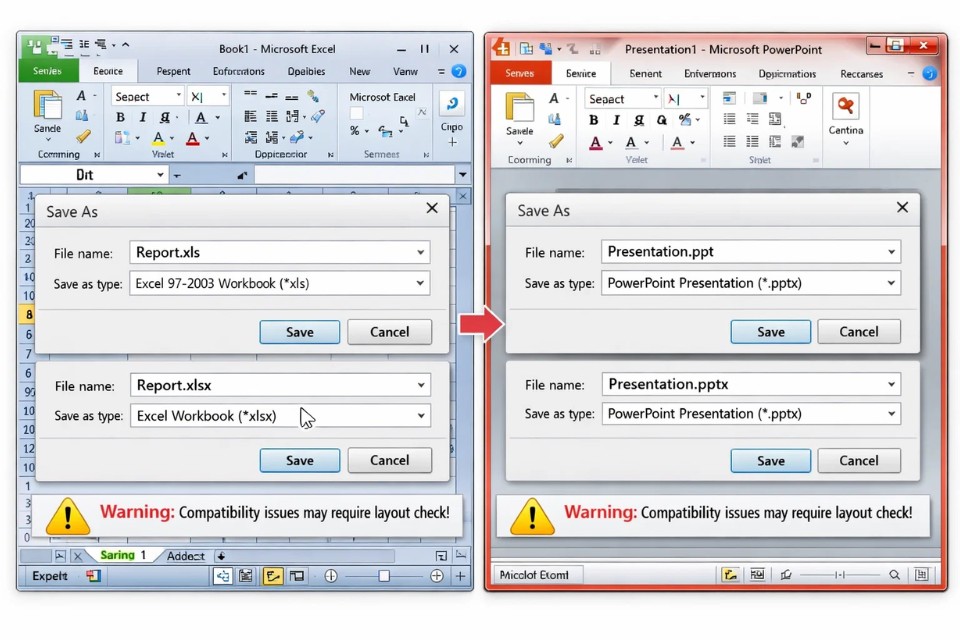Toggle Italic formatting in PowerPoint's ribbon
This screenshot has width=960, height=640.
[616, 119]
